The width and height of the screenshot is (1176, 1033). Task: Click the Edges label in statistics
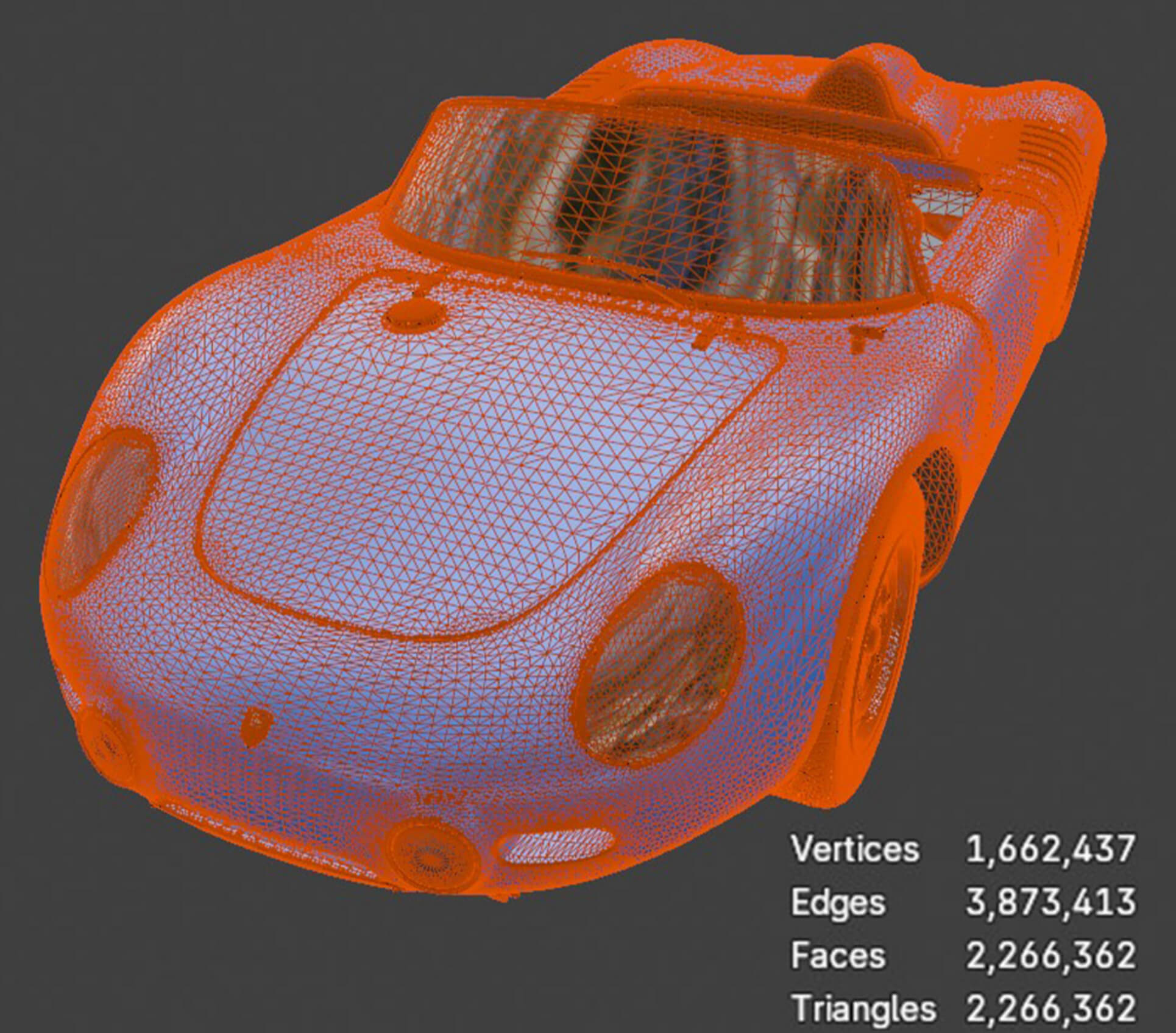pos(838,902)
